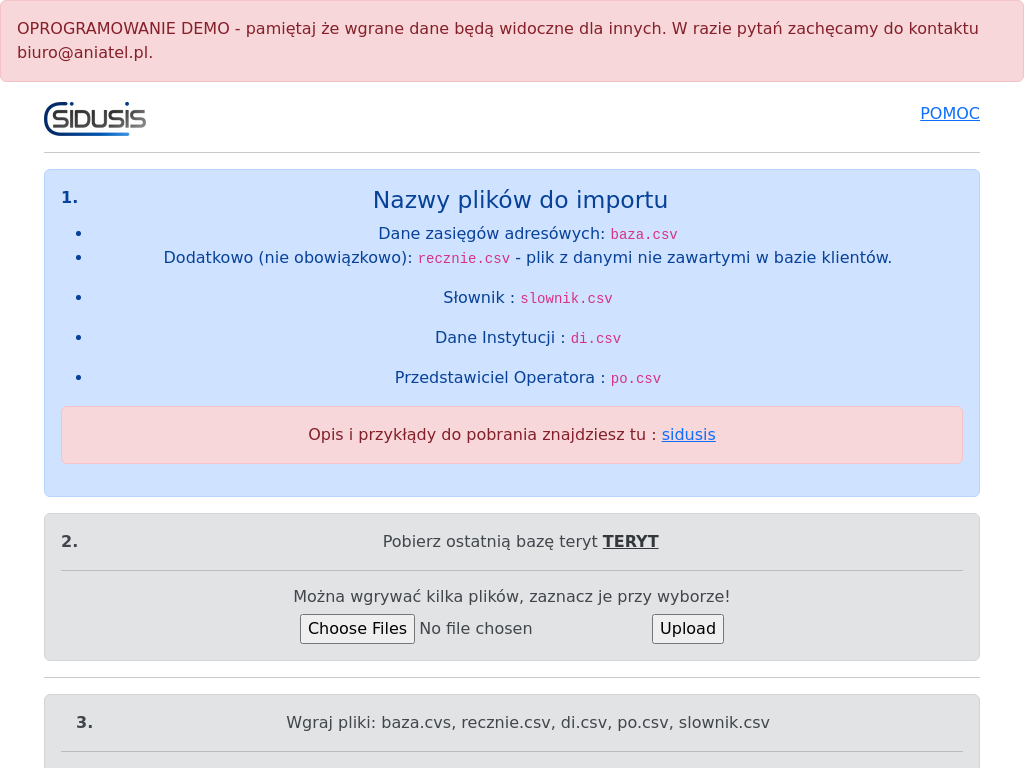Click the recznie.csv filename code
The width and height of the screenshot is (1024, 768).
(463, 259)
